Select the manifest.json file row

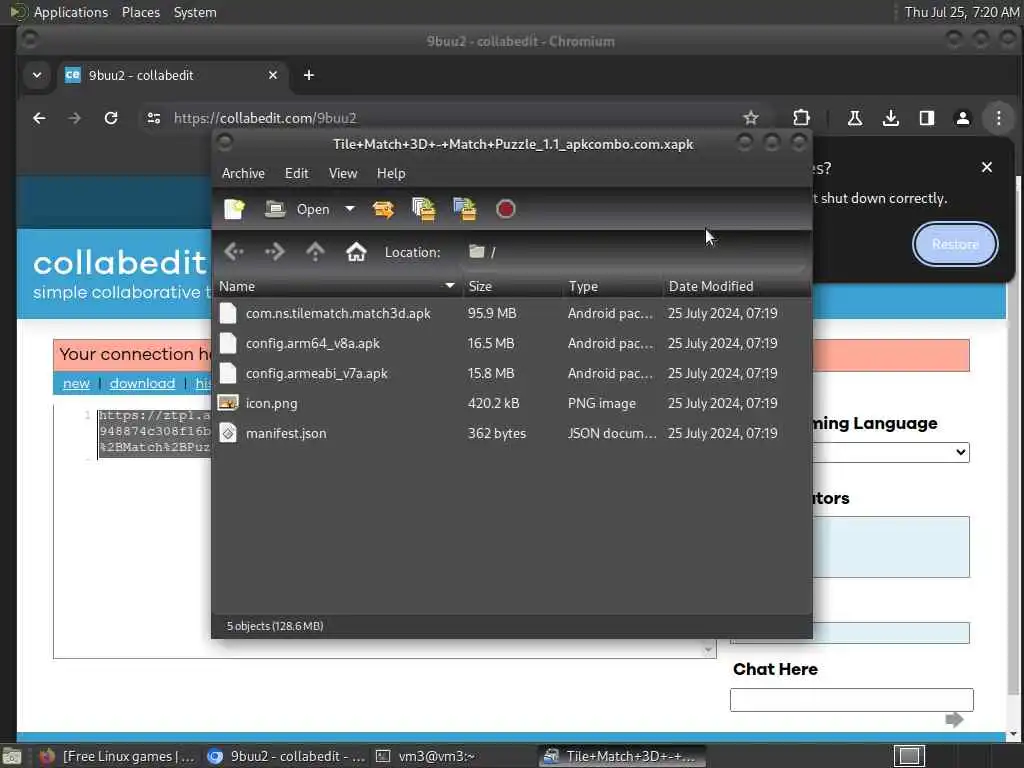tap(512, 434)
